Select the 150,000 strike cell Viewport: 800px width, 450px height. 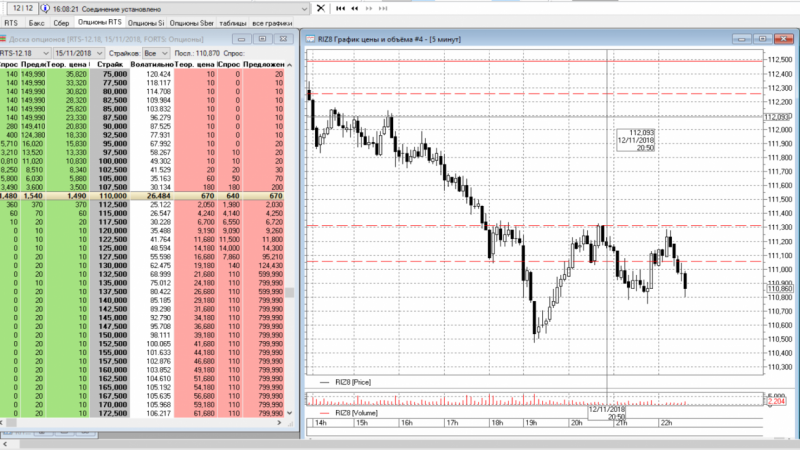(x=110, y=335)
